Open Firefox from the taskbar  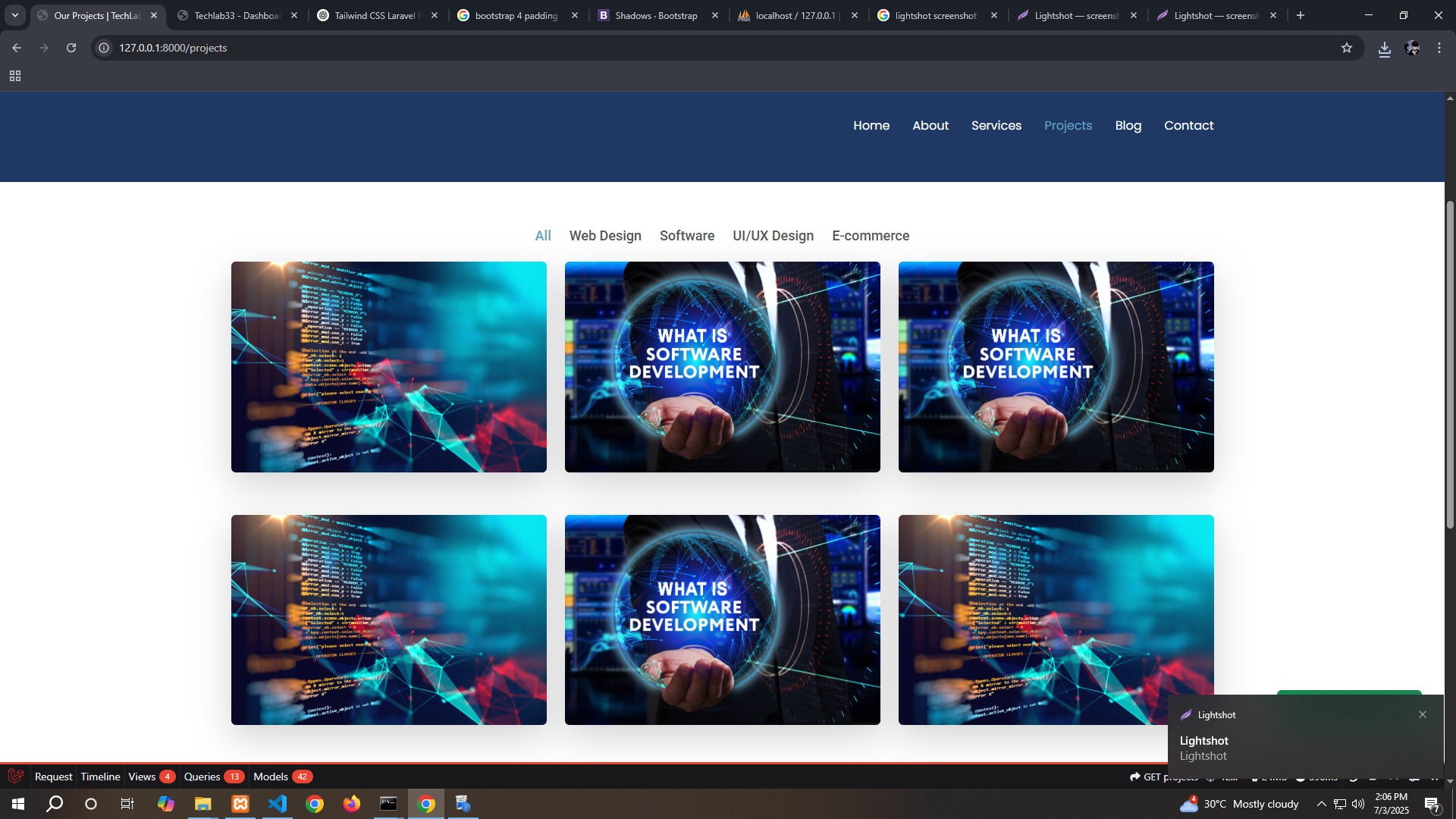tap(351, 804)
